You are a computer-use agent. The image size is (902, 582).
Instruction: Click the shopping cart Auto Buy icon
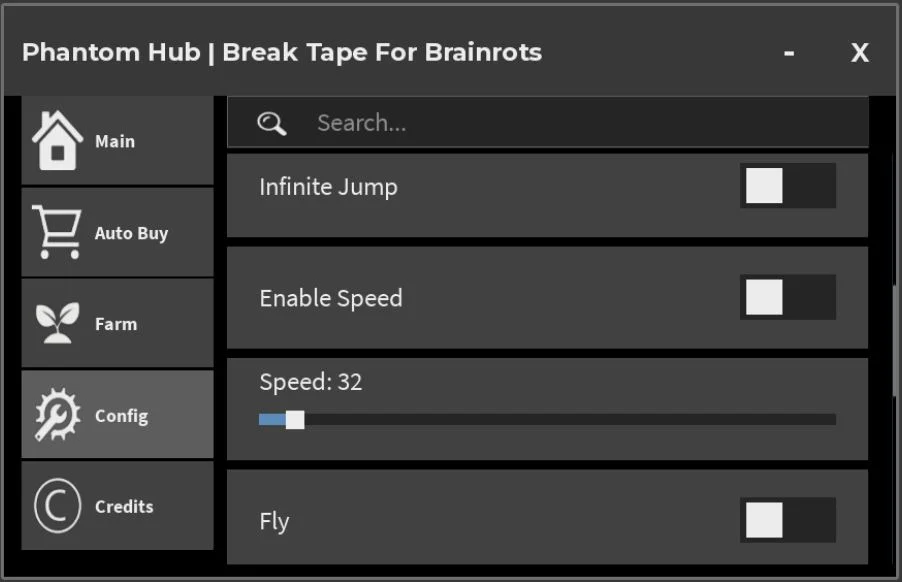tap(57, 232)
